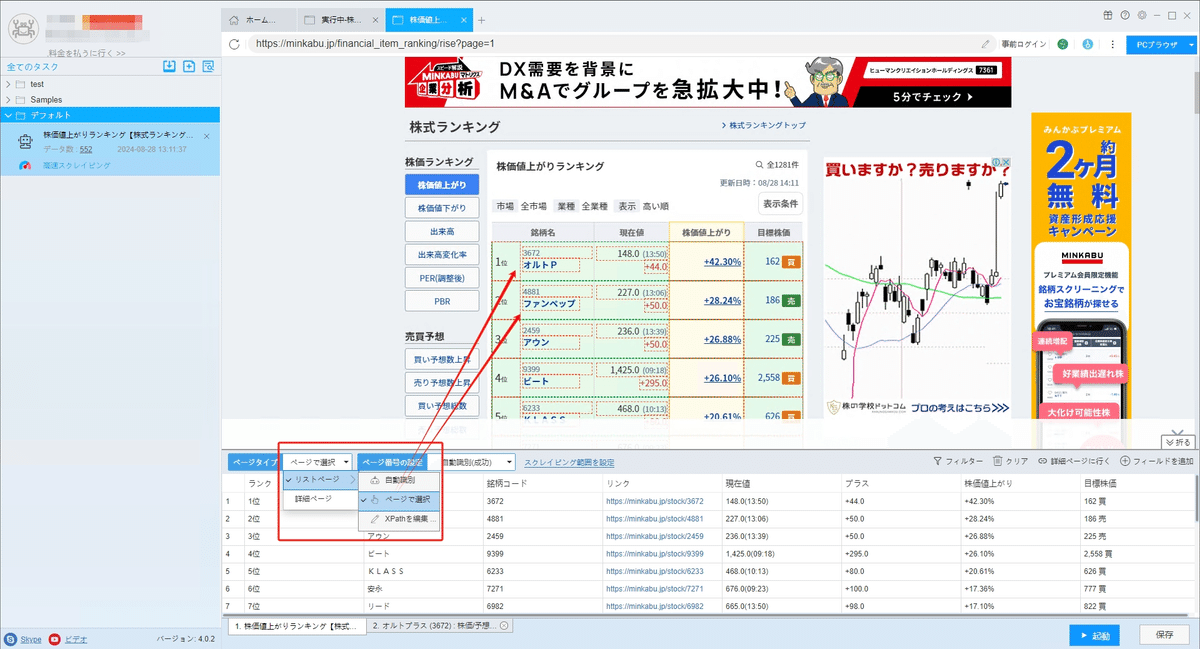Open settings with the gear icon

[1141, 14]
